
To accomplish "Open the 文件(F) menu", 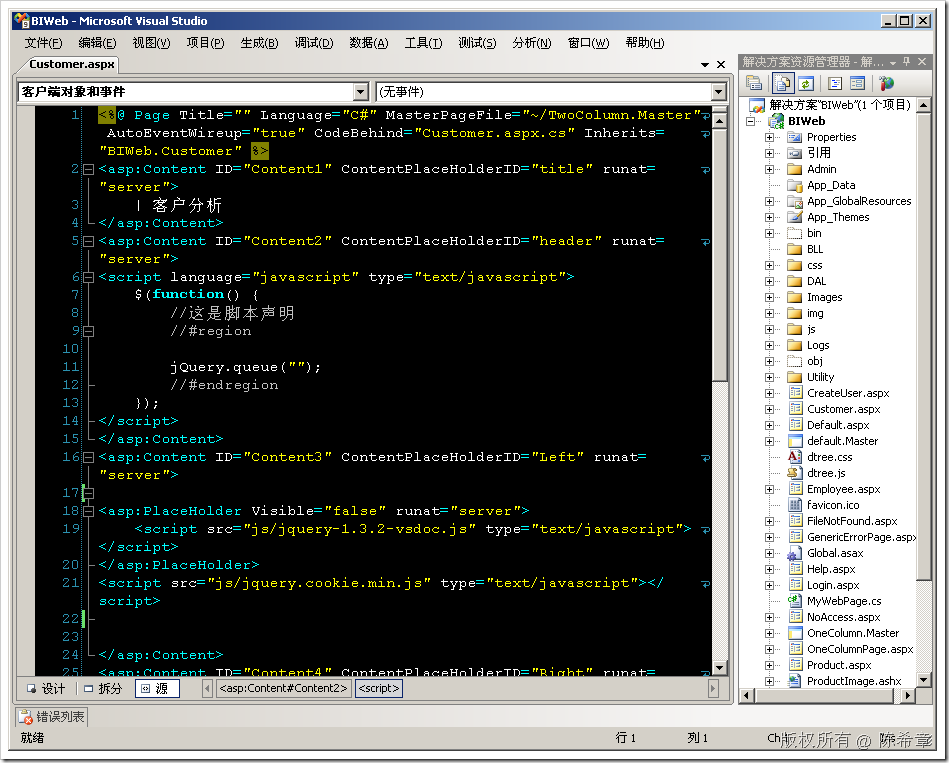I will coord(43,43).
